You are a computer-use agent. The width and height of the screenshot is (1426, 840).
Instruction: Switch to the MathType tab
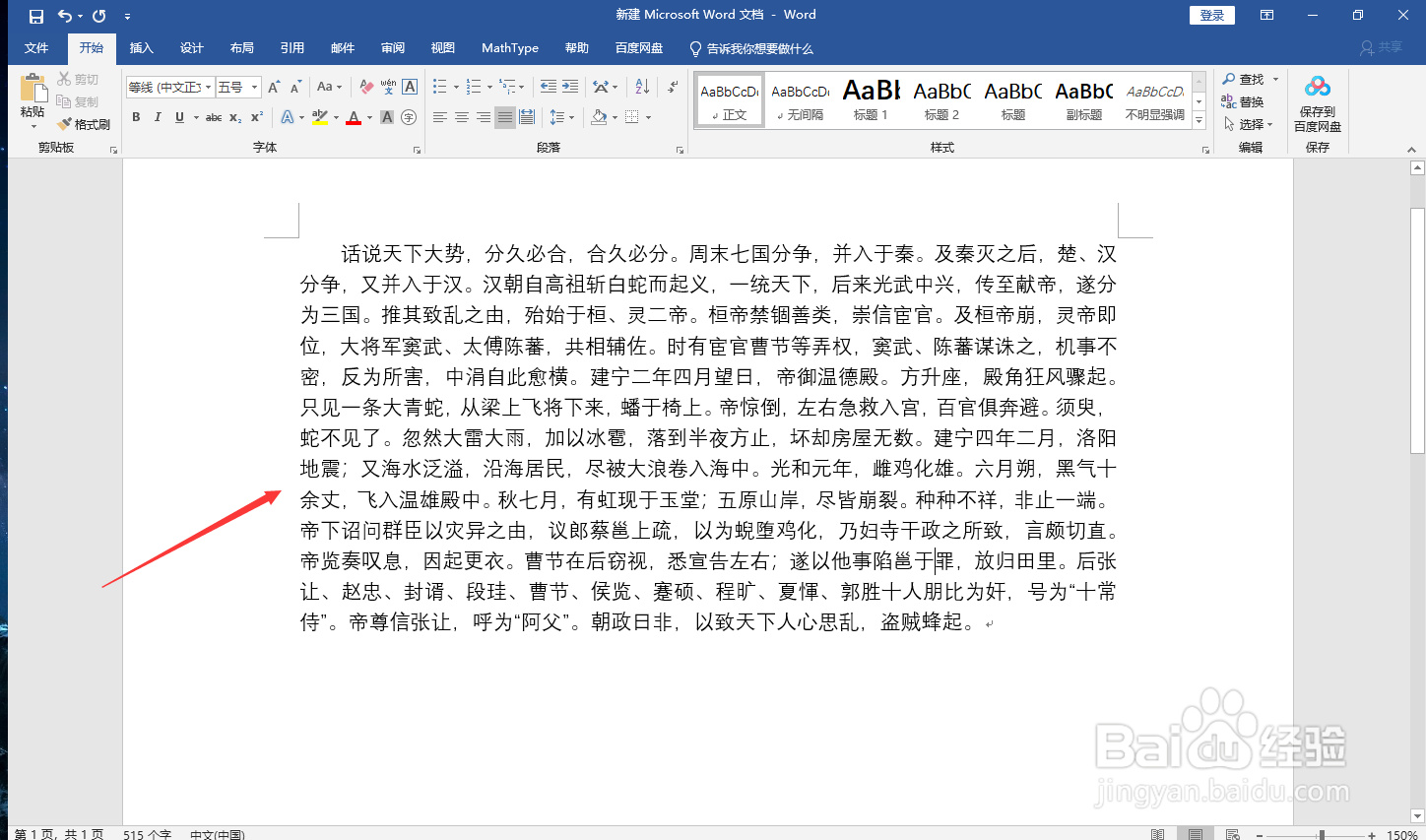510,47
